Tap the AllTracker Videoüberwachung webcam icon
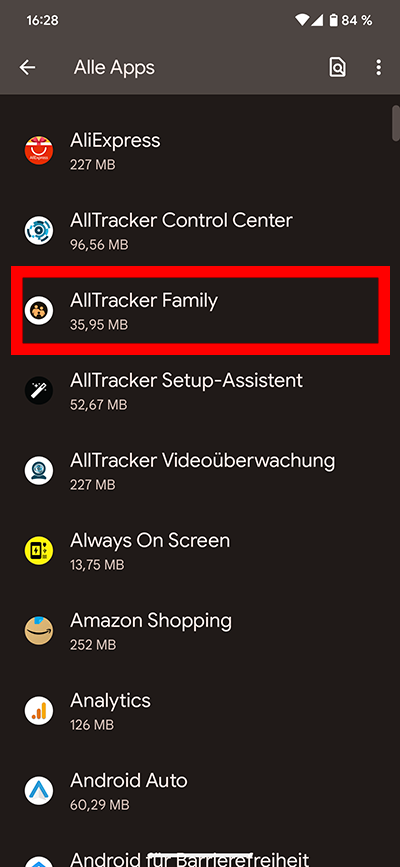 point(39,471)
